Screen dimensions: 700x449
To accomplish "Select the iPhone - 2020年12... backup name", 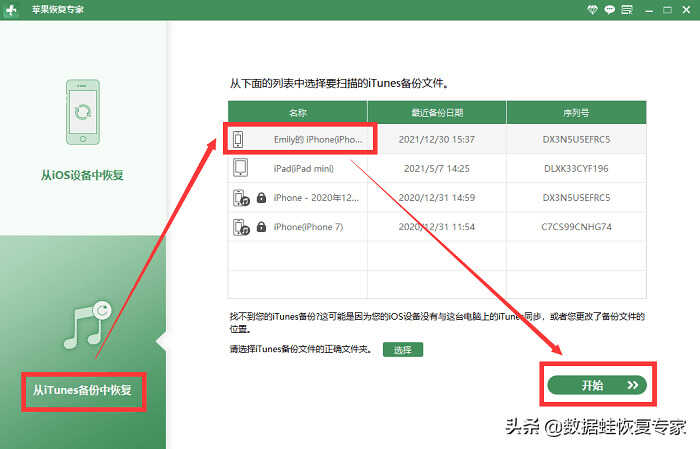I will coord(316,198).
